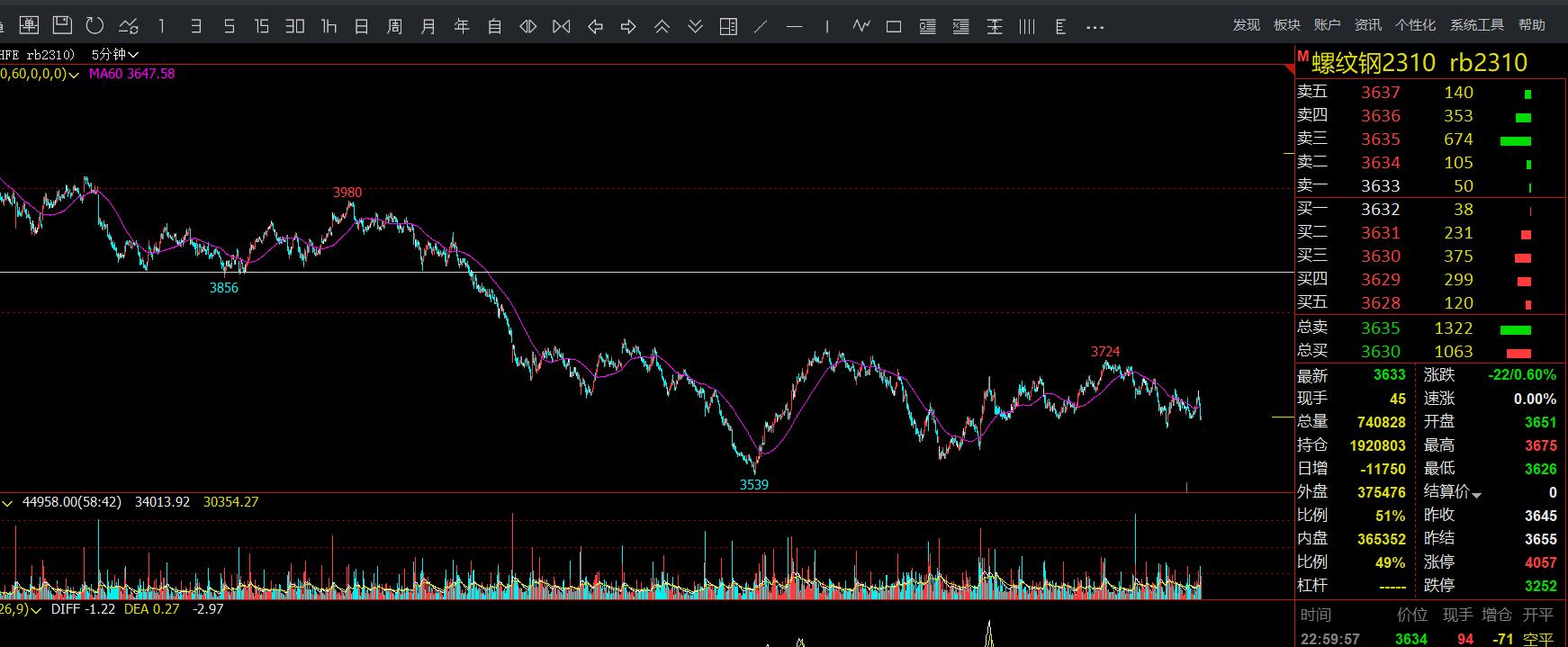Select the zigzag polyline drawing tool
Image resolution: width=1568 pixels, height=647 pixels.
(x=861, y=26)
